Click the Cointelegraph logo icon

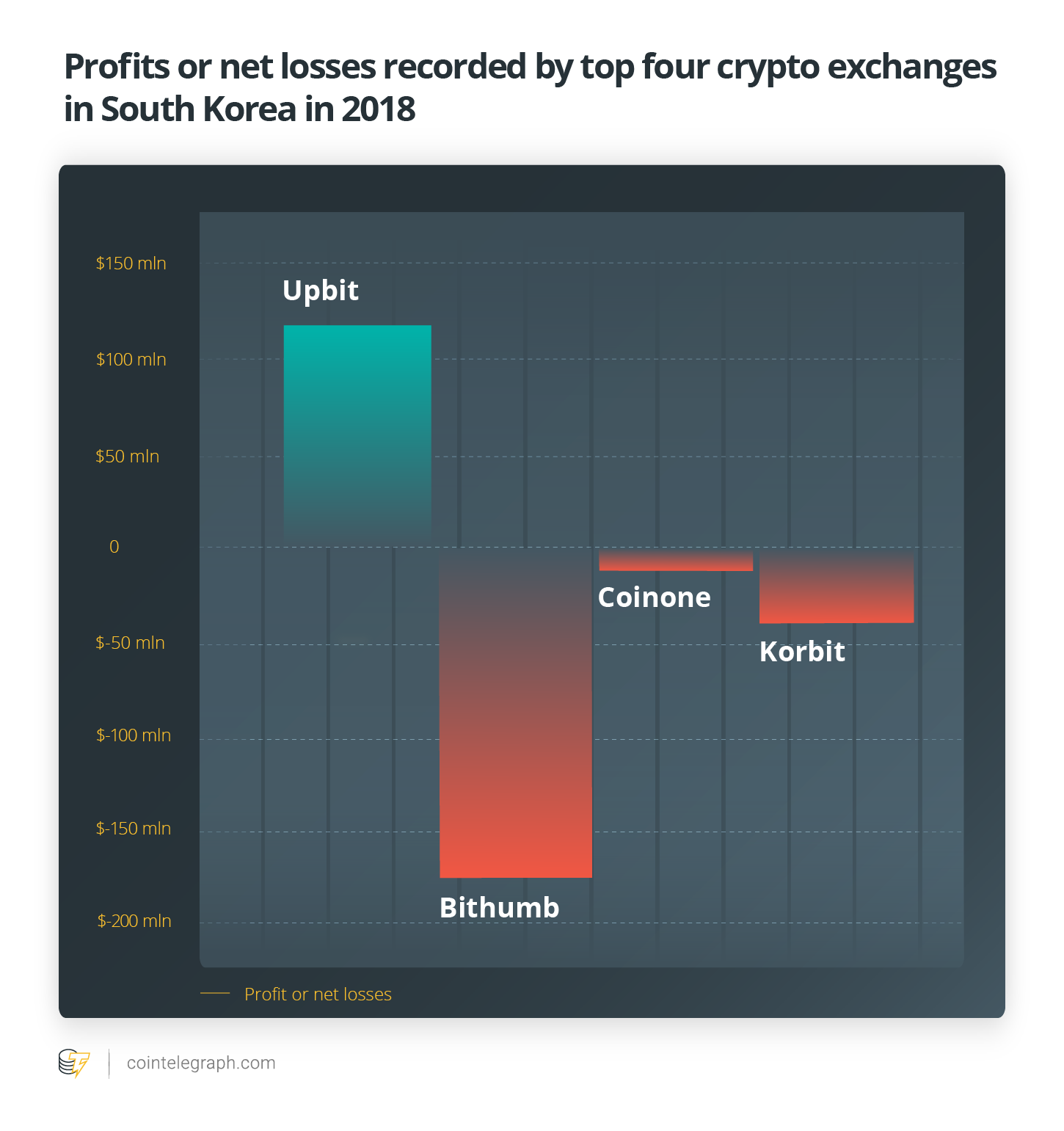pos(74,1063)
